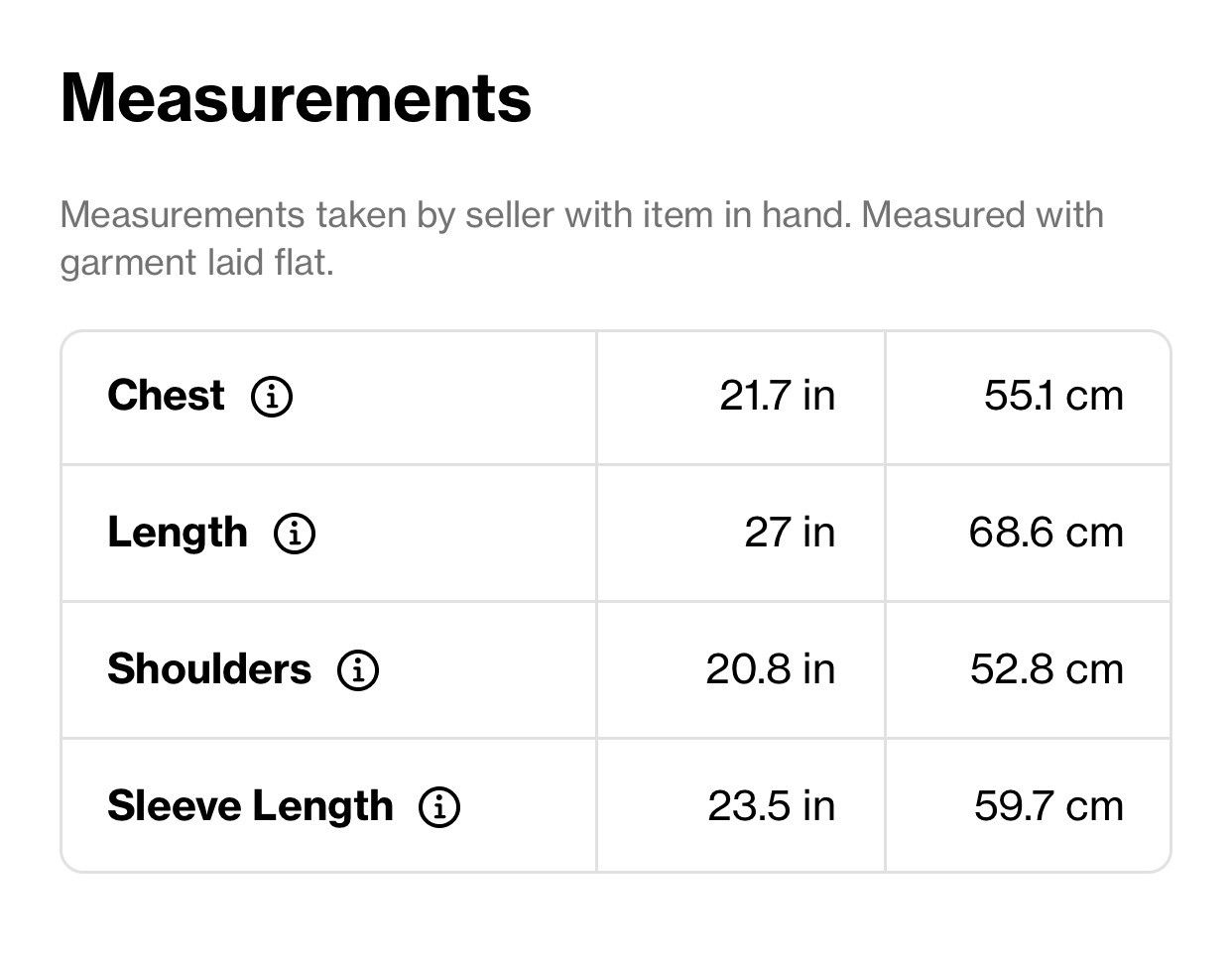Open the info icon next to Chest
This screenshot has height=957, width=1232.
click(271, 397)
